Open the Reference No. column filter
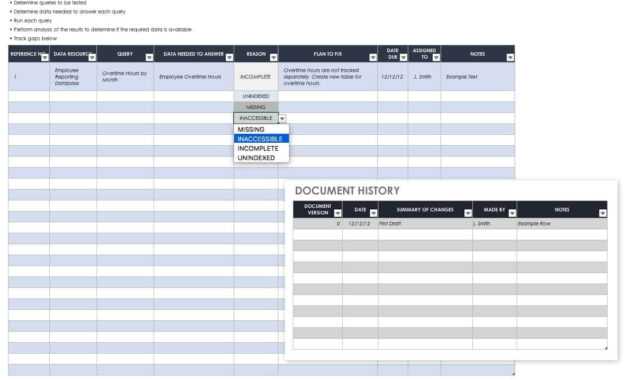Screen dimensions: 630x380 (x=45, y=58)
